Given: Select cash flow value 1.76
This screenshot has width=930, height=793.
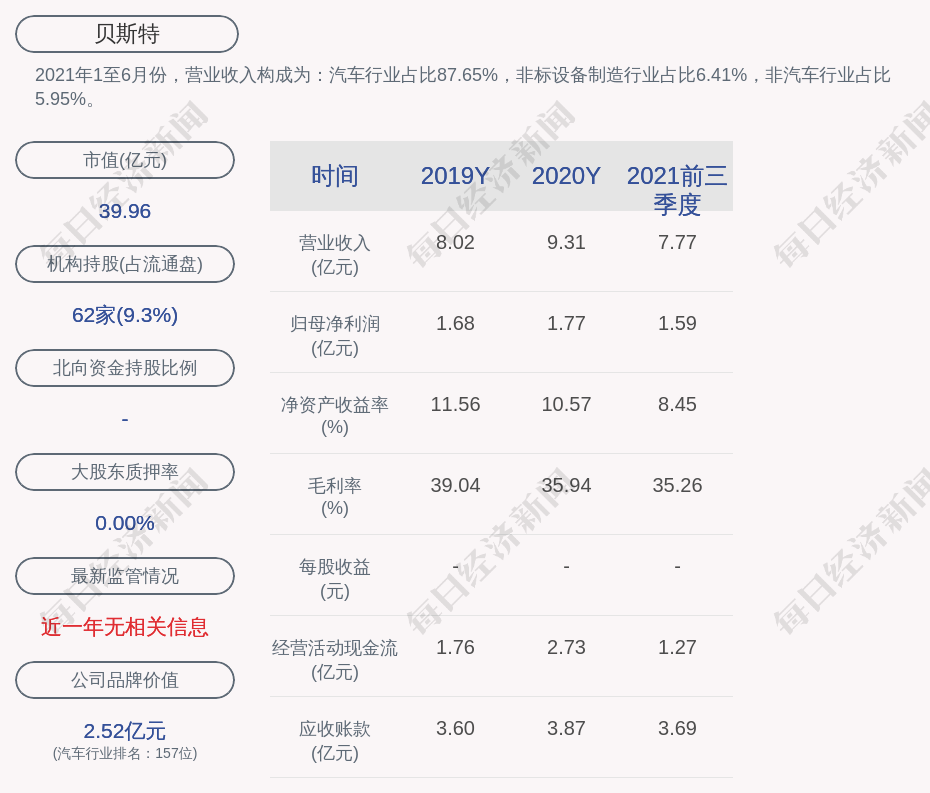Looking at the screenshot, I should coord(455,647).
